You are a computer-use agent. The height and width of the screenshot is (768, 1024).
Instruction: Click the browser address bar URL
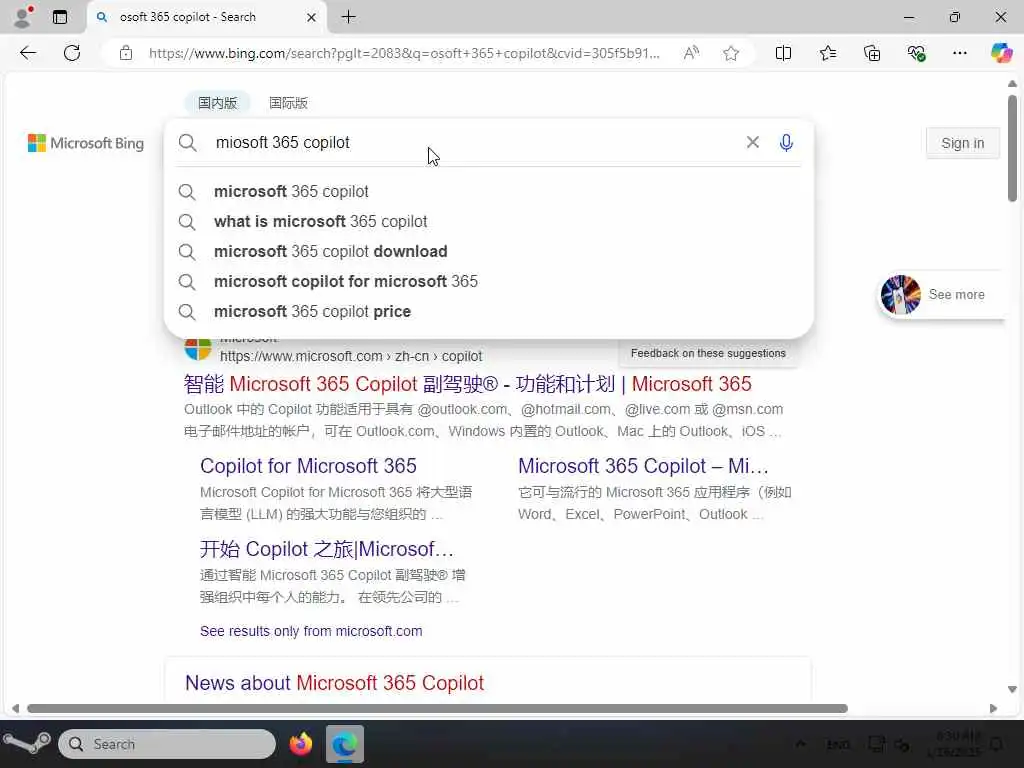(x=405, y=53)
